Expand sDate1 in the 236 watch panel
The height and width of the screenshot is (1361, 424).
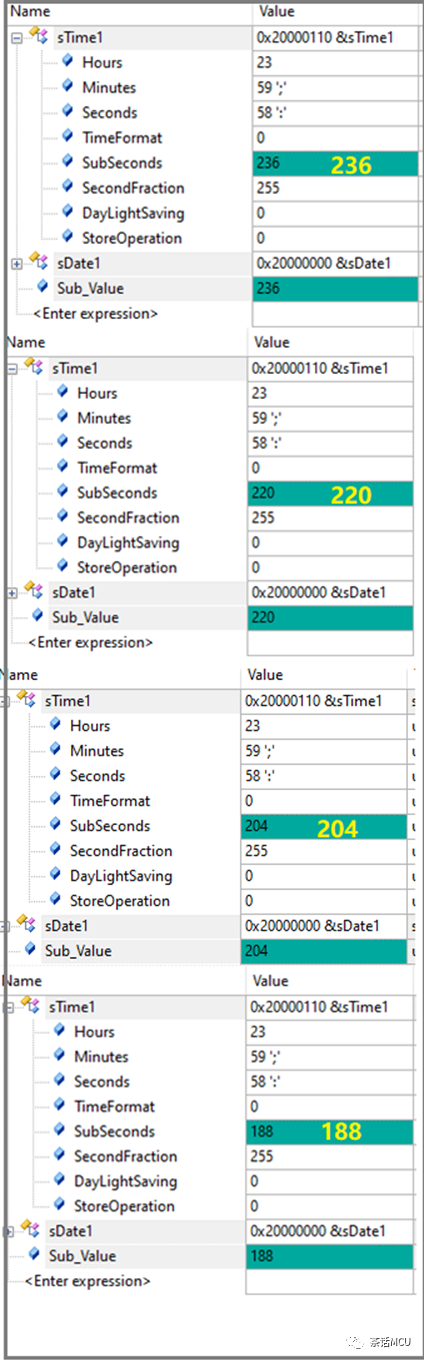[x=16, y=263]
